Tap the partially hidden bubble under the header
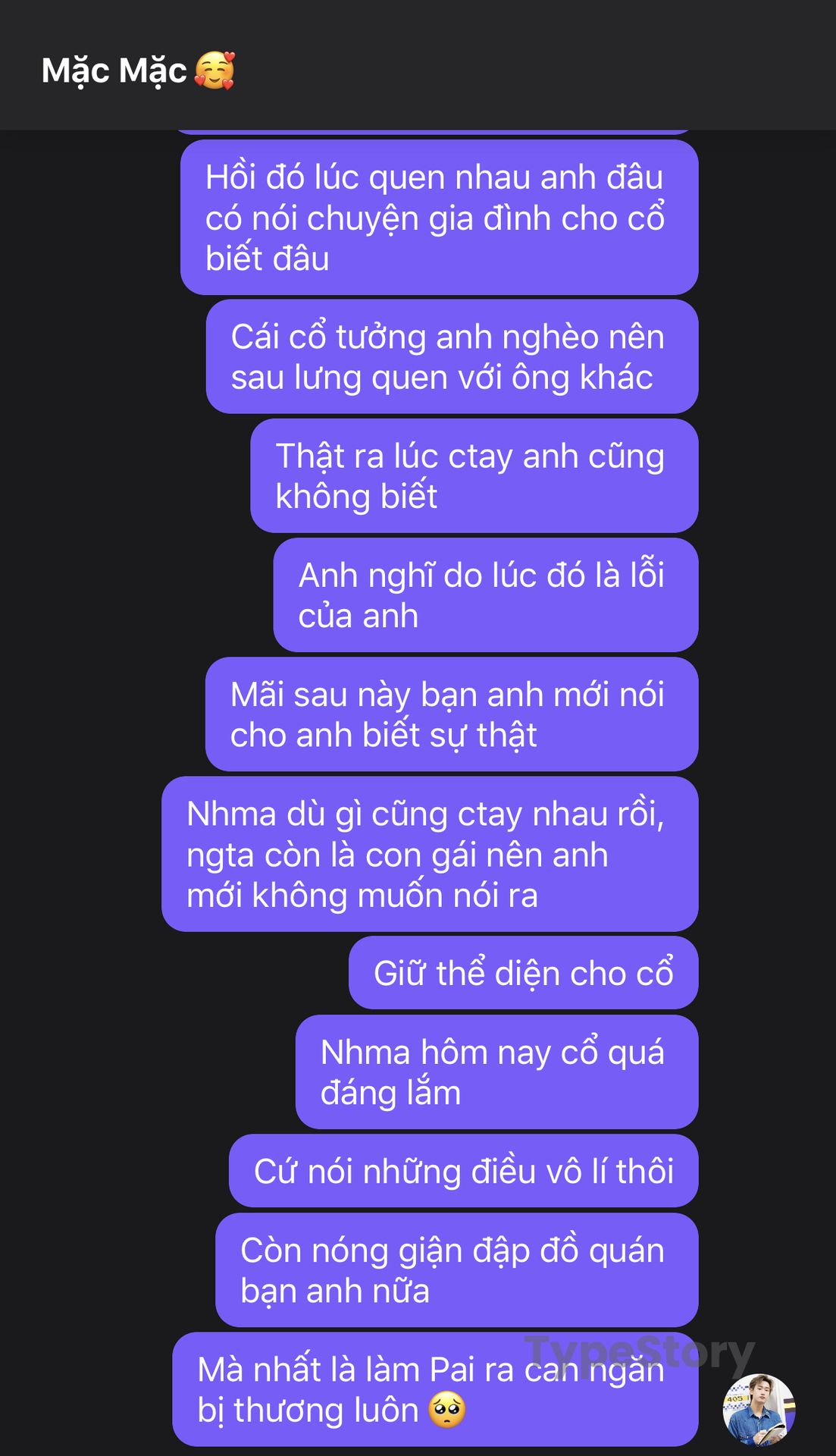Image resolution: width=836 pixels, height=1456 pixels. tap(432, 132)
